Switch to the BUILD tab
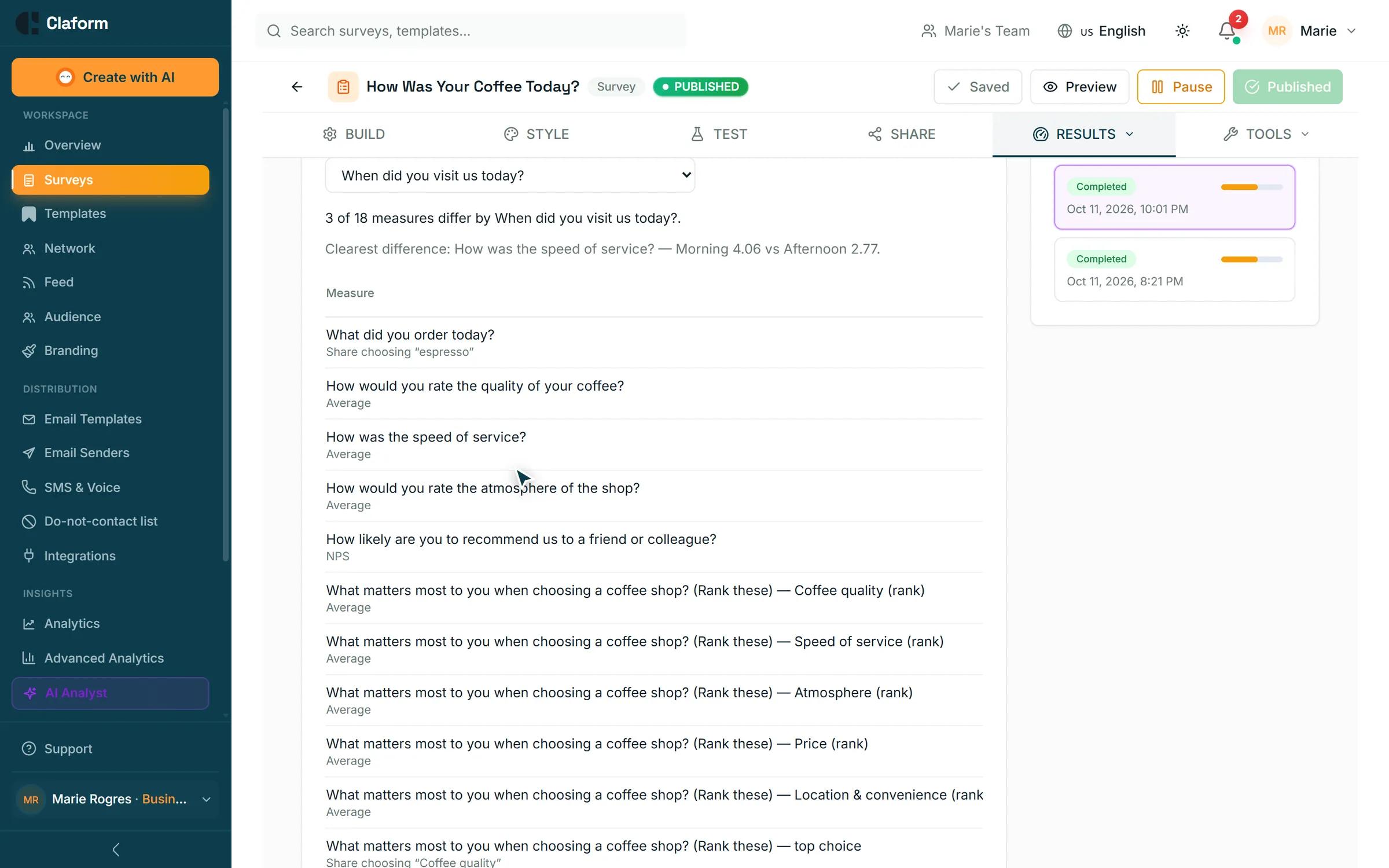 [x=354, y=134]
